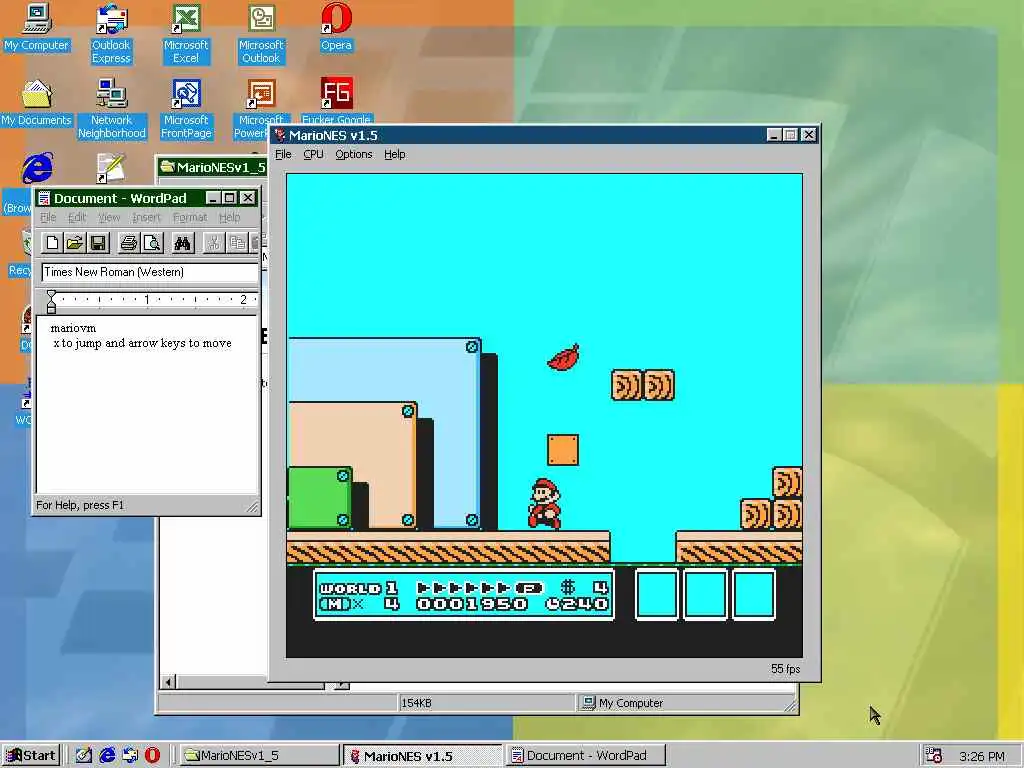The image size is (1024, 768).
Task: Open the Options menu in MarioNES
Action: coord(353,155)
